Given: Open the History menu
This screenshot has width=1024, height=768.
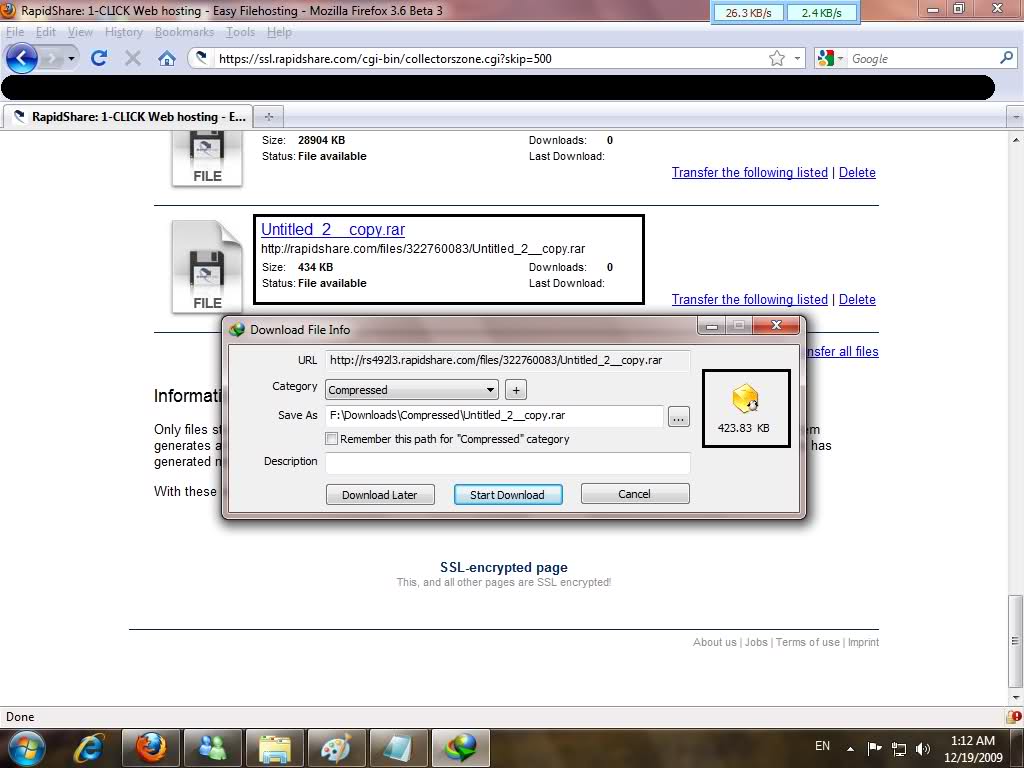Looking at the screenshot, I should (123, 32).
